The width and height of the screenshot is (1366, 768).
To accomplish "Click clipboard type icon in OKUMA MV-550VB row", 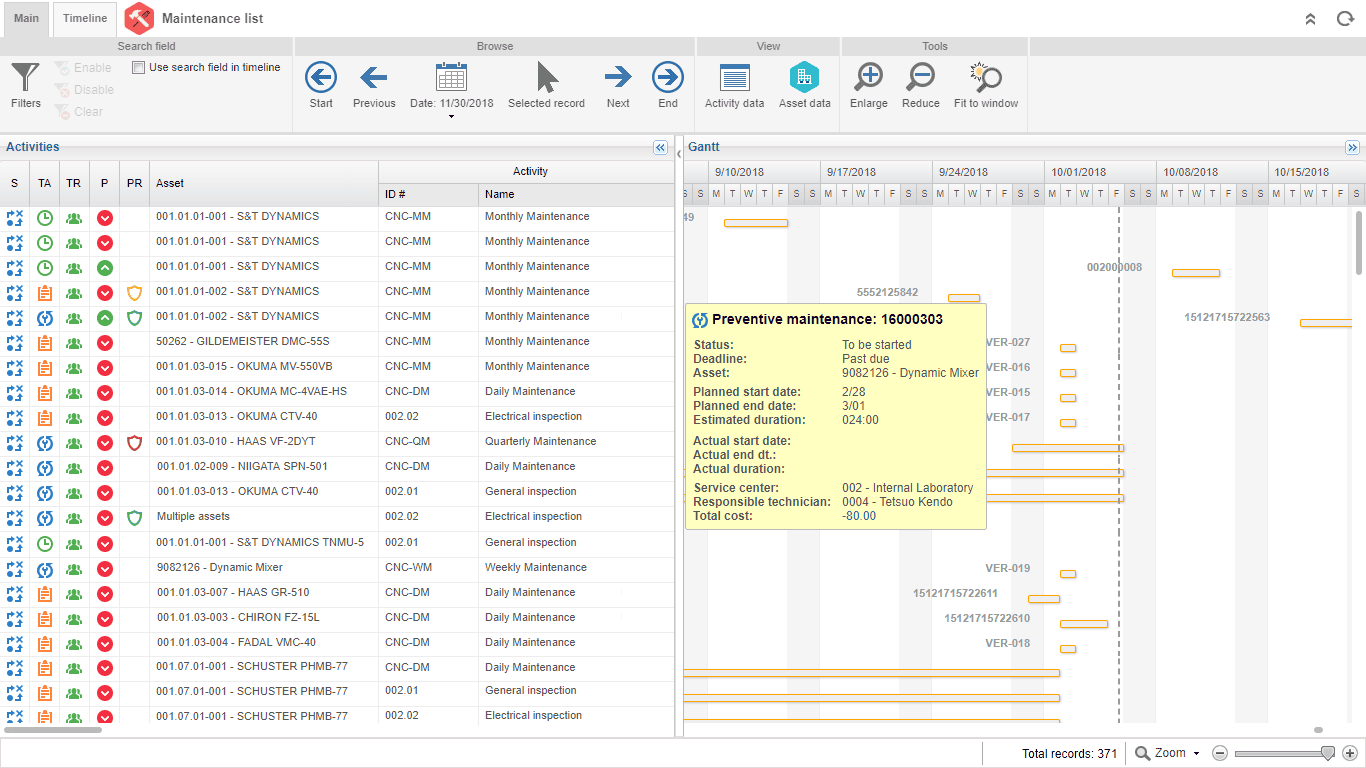I will 45,367.
